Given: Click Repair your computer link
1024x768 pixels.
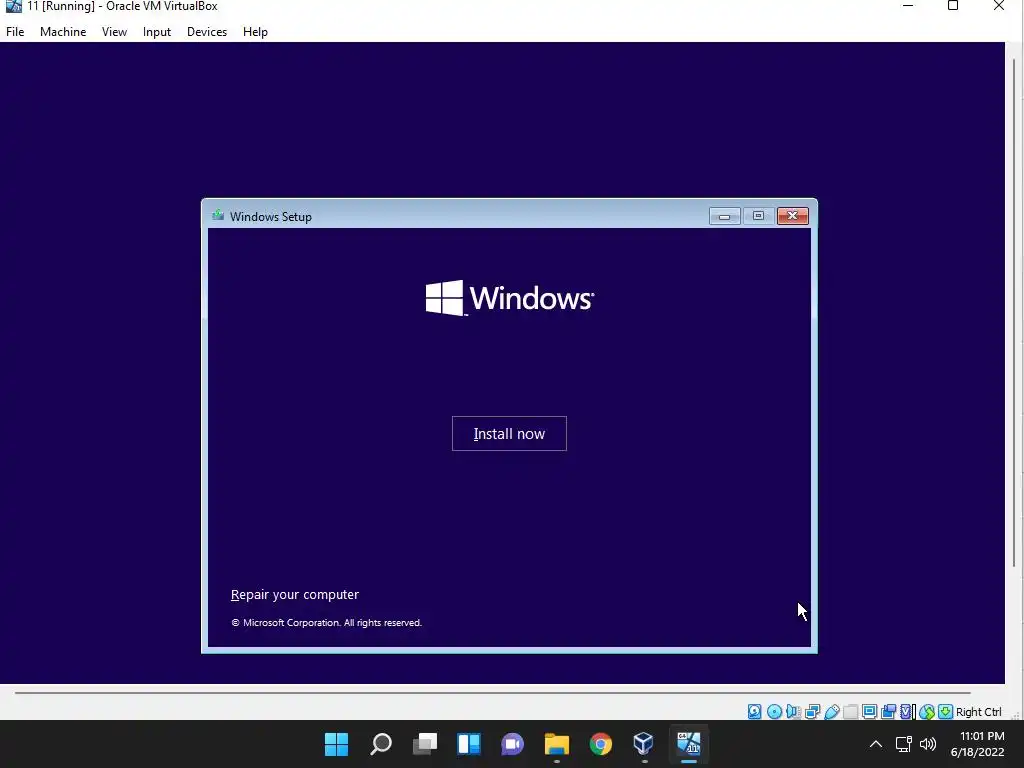Looking at the screenshot, I should click(x=295, y=594).
